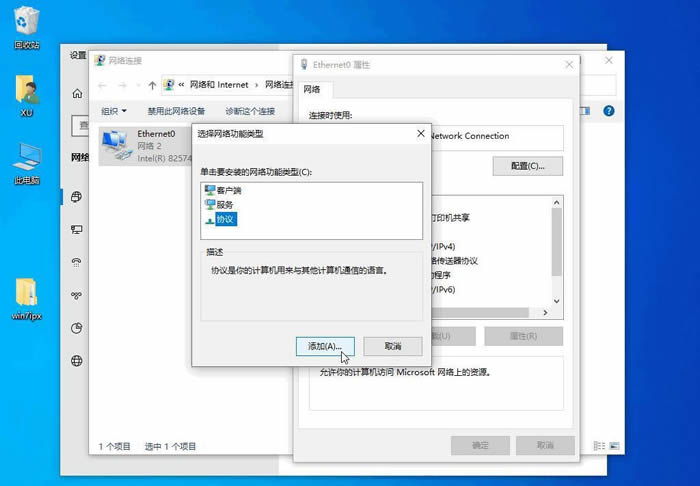Open the win7ipx zip folder
Screen dimensions: 700x486
tap(26, 293)
